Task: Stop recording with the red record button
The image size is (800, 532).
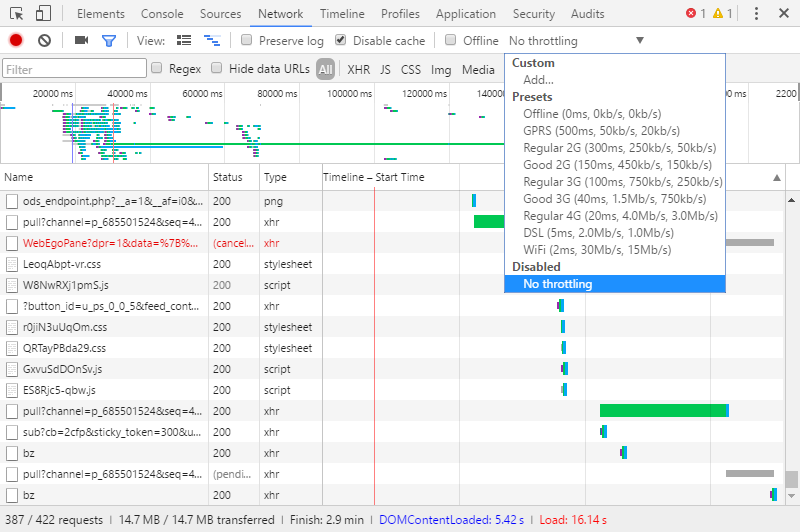Action: pos(16,41)
